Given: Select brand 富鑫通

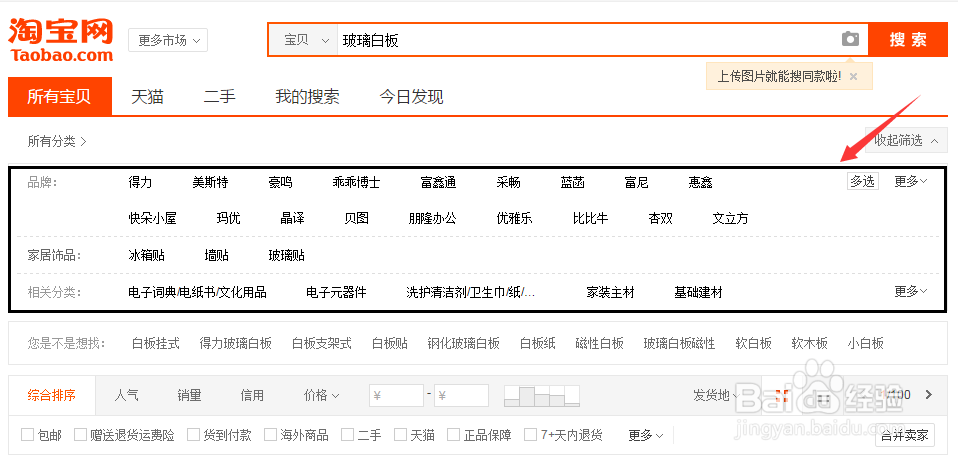Looking at the screenshot, I should 439,182.
